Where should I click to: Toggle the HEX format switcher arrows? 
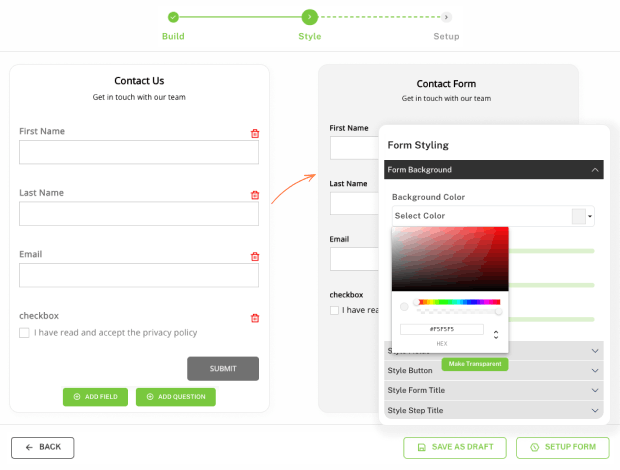point(496,334)
